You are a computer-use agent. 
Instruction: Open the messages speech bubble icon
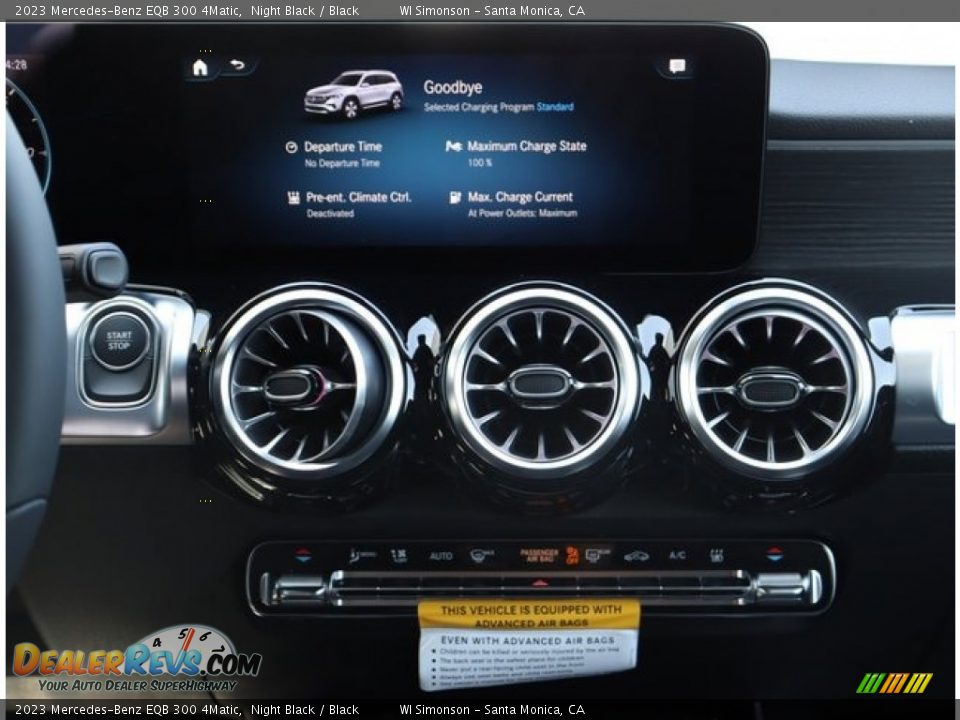click(x=677, y=66)
